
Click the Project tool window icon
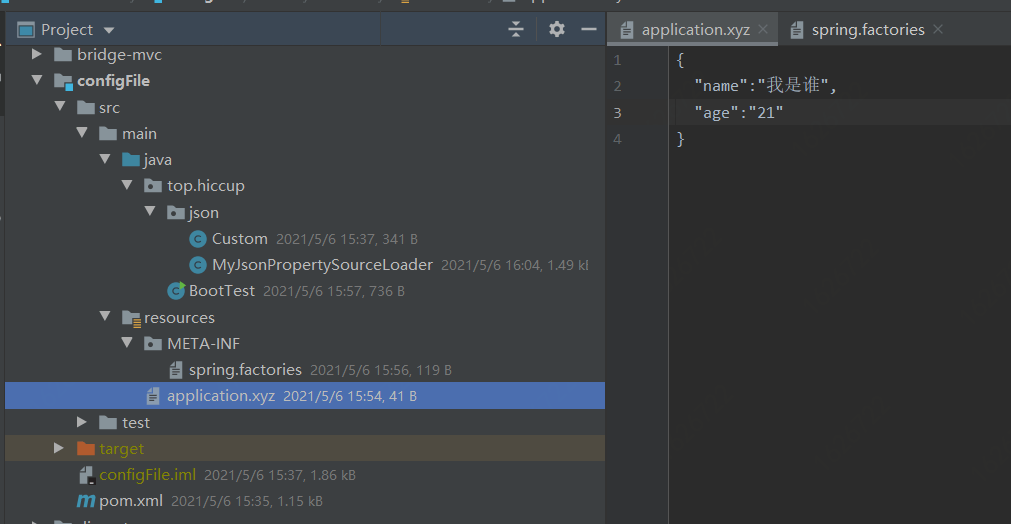click(x=26, y=30)
